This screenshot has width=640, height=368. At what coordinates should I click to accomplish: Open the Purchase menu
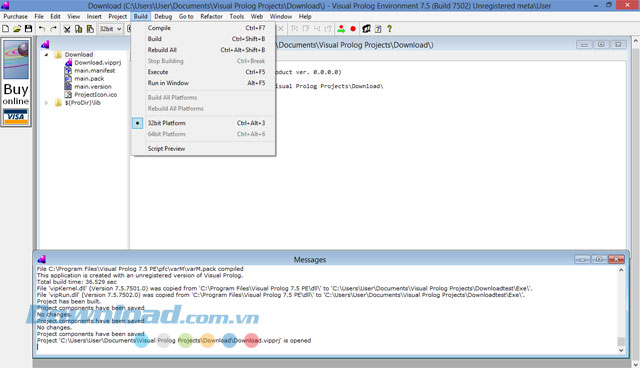(16, 16)
